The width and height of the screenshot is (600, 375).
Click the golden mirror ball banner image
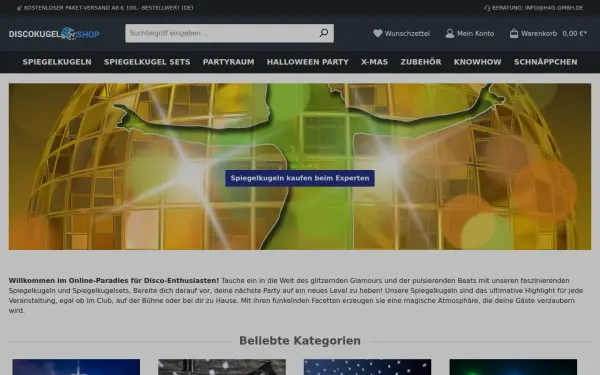pos(300,166)
